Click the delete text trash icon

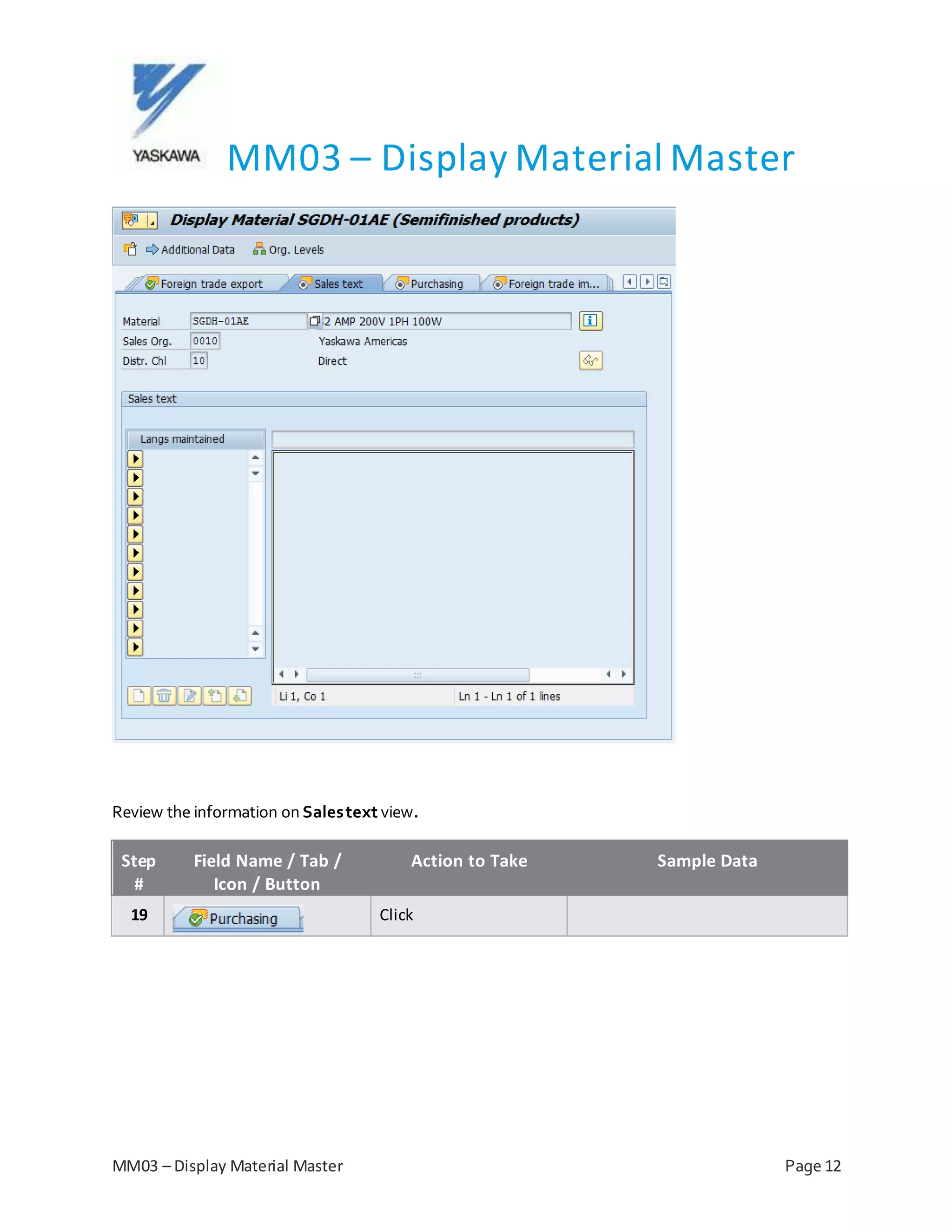[x=164, y=696]
